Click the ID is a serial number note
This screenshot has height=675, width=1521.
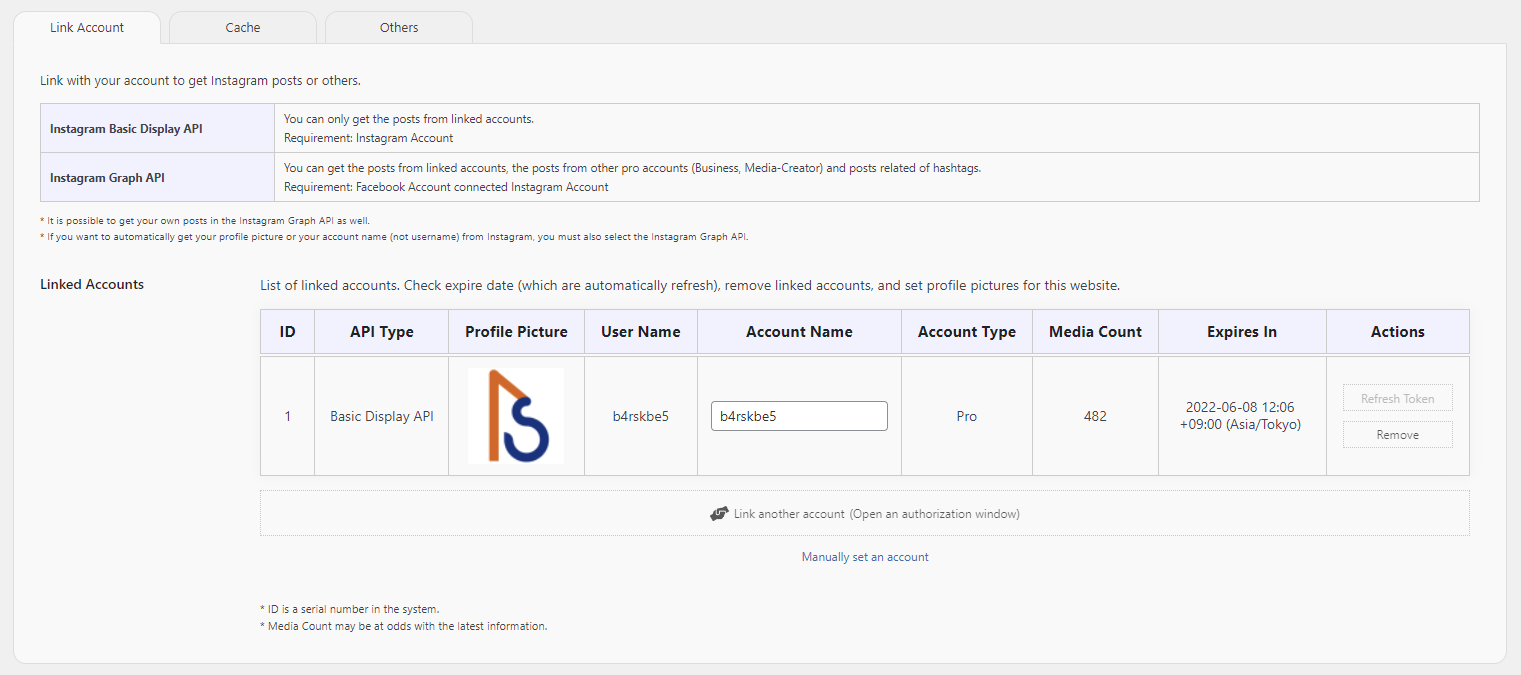(x=349, y=608)
